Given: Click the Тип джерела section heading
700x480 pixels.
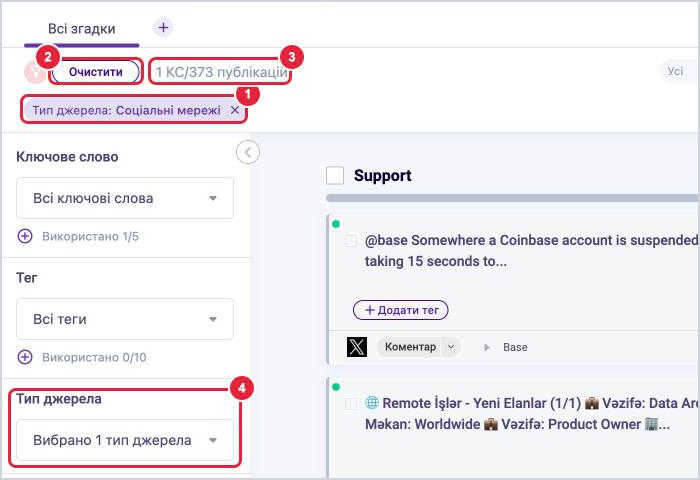Looking at the screenshot, I should (59, 399).
